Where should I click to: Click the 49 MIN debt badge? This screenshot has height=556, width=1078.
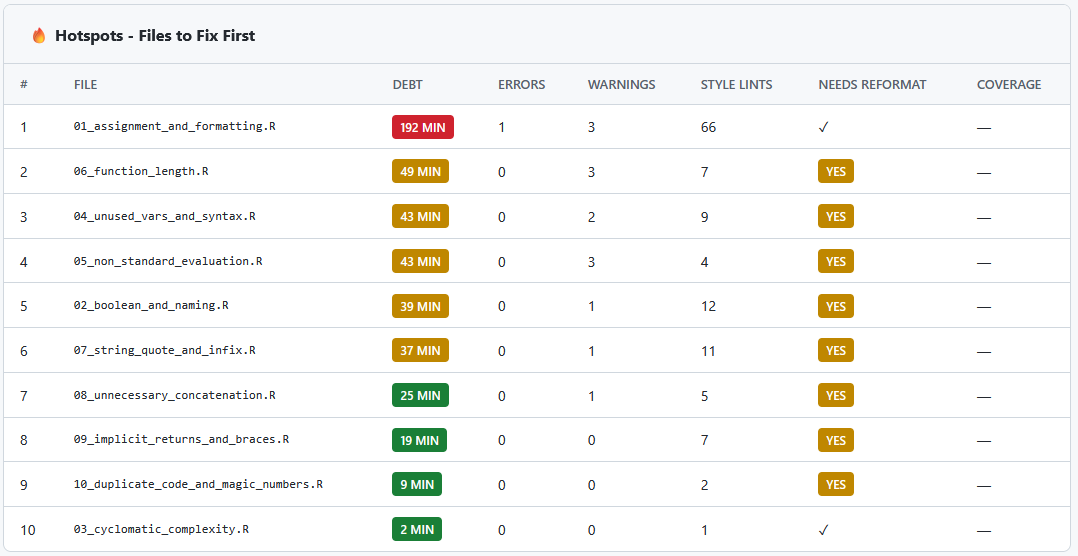click(x=420, y=172)
